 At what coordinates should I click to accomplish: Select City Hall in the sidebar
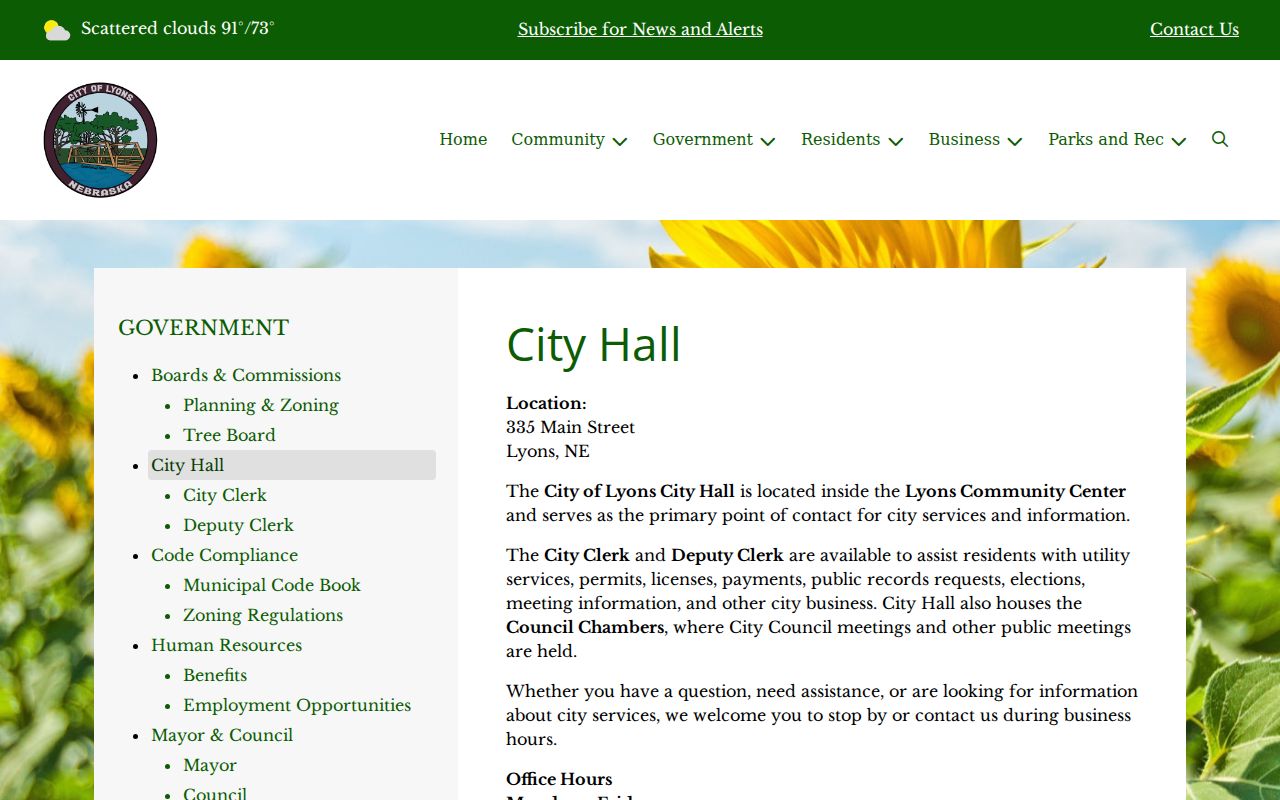(x=292, y=465)
